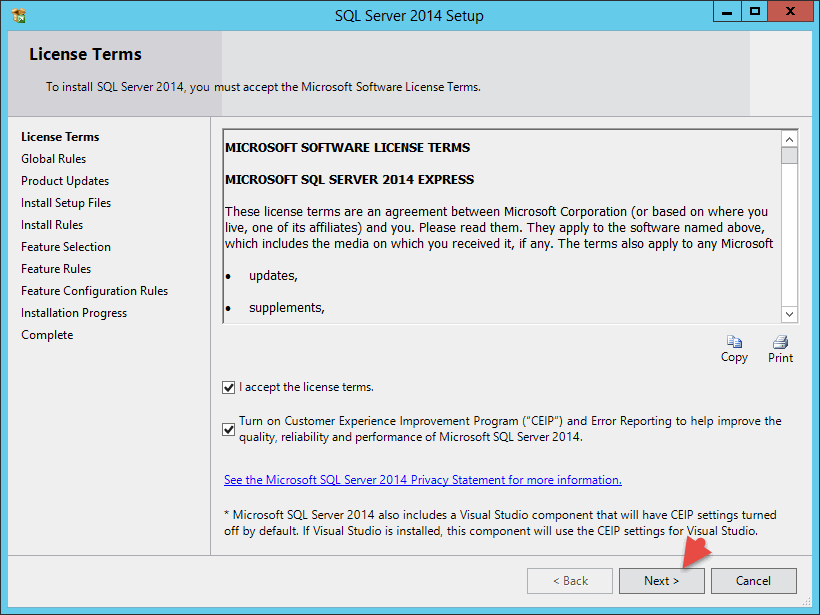
Task: Click the license text scrollbar thumb
Action: (x=789, y=156)
